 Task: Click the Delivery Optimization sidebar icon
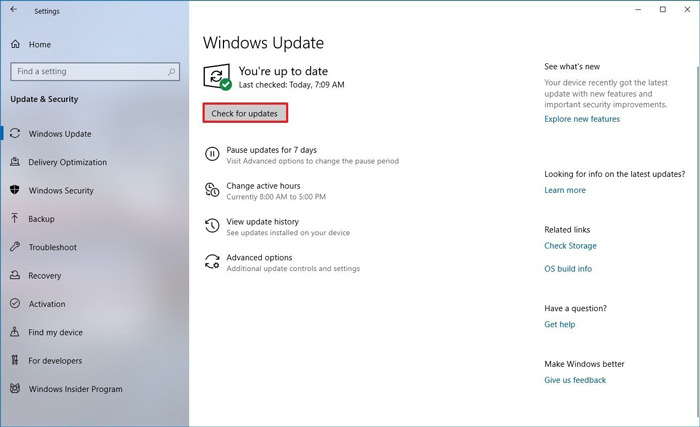click(x=16, y=162)
